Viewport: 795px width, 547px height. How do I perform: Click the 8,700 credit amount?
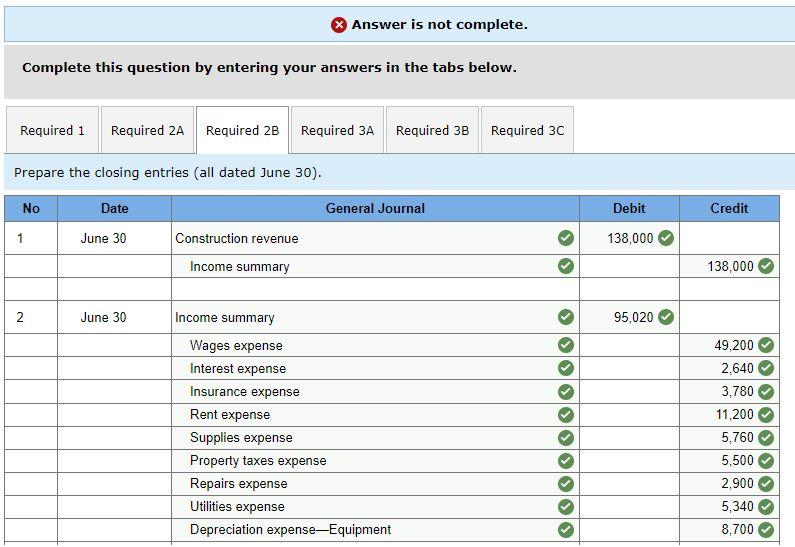pos(737,530)
